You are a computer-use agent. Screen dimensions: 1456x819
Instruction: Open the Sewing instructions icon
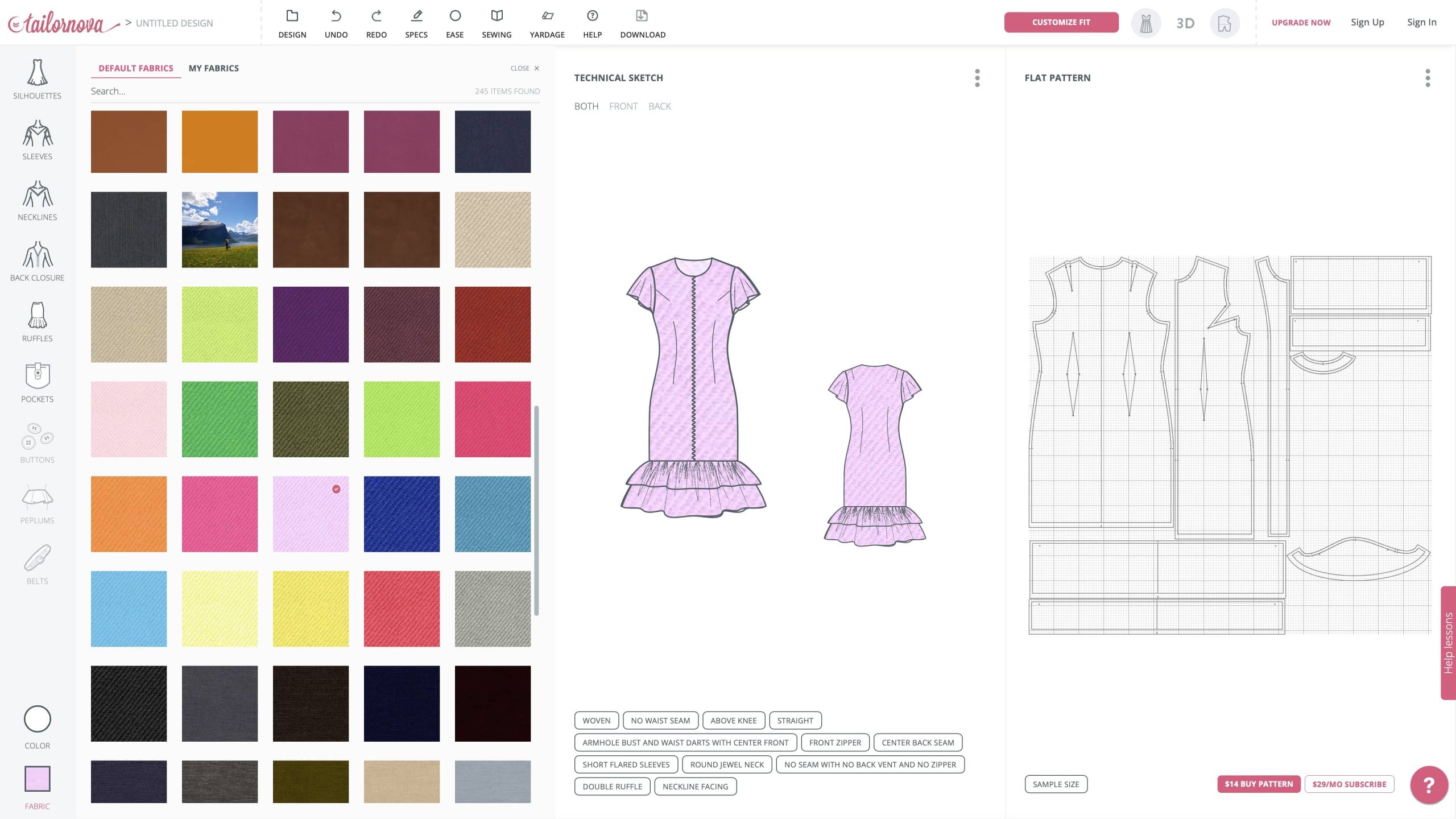[x=496, y=23]
